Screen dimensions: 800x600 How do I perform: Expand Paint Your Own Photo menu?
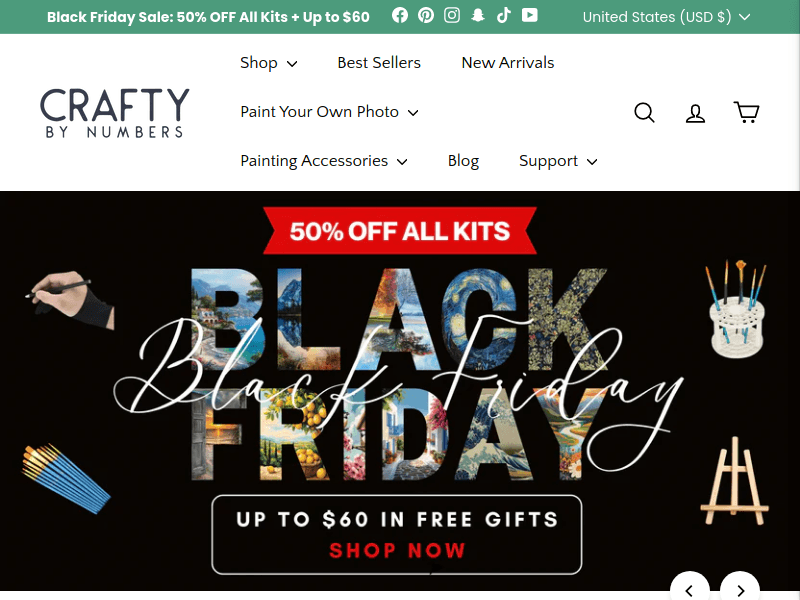329,112
